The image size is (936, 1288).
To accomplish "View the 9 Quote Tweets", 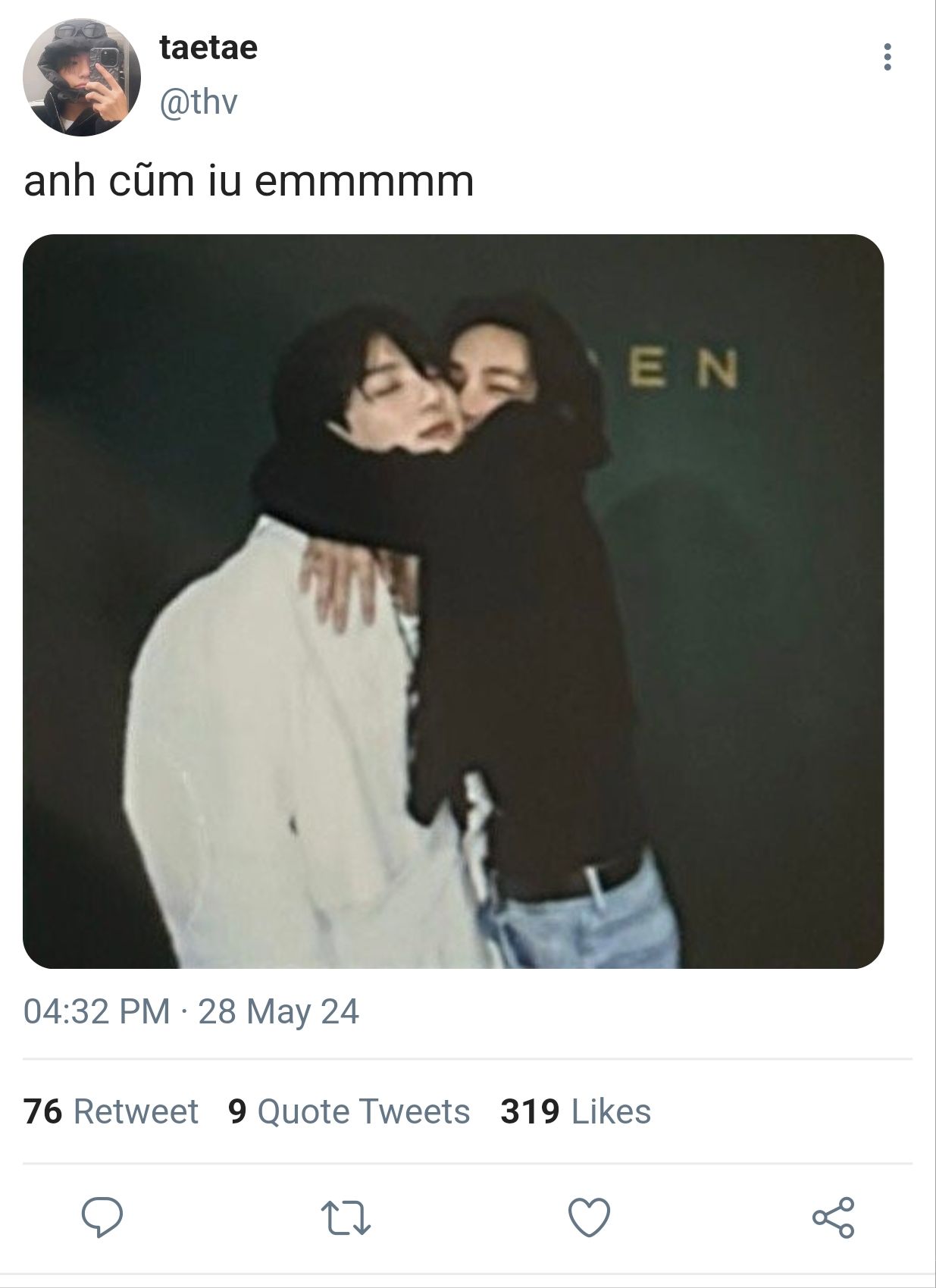I will pyautogui.click(x=349, y=1111).
